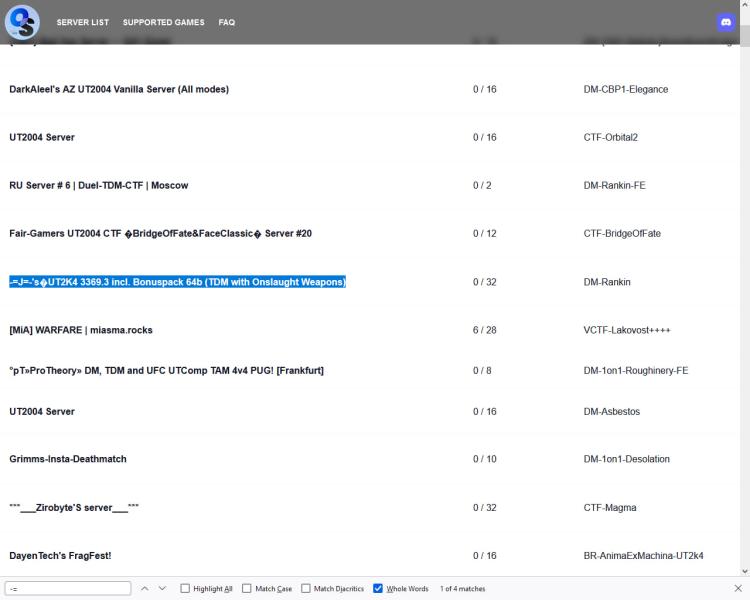Select [MiA] WARFARE miasma.rocks server

(x=81, y=330)
